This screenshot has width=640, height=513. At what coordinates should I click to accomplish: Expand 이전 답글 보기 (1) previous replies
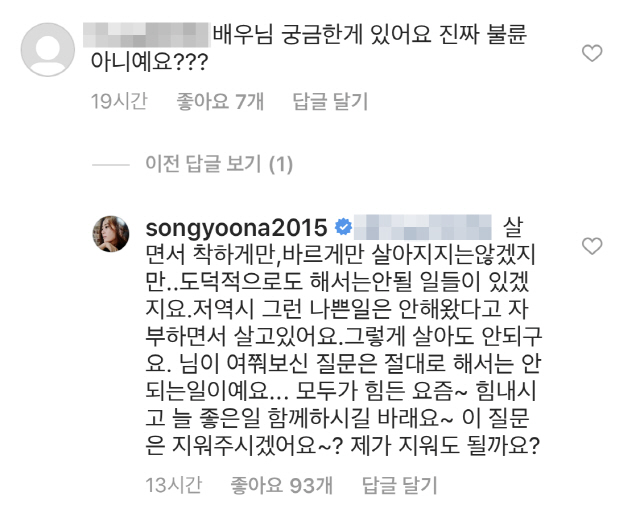pos(219,164)
